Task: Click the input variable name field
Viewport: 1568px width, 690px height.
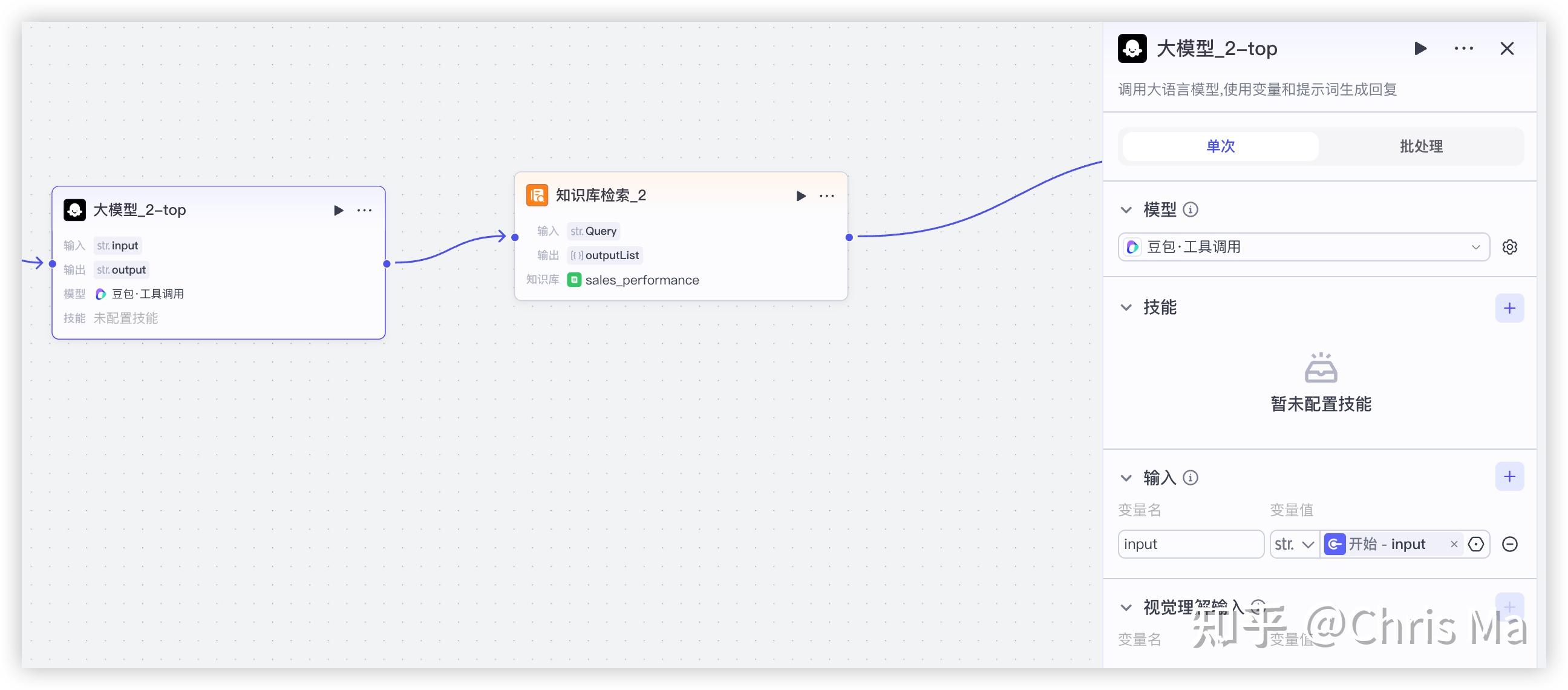Action: (1190, 544)
